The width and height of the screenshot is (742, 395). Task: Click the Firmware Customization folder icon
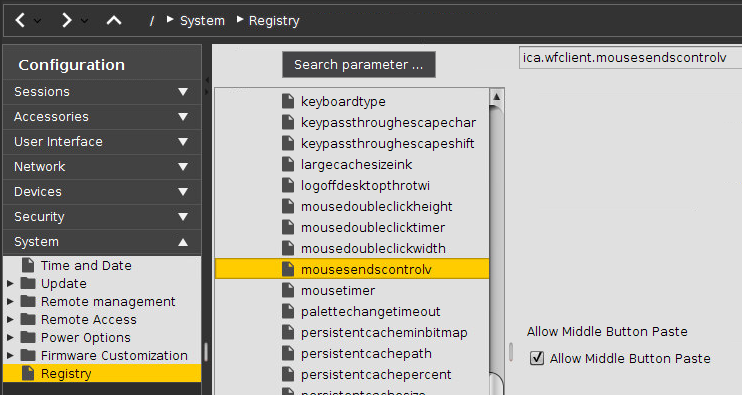point(28,355)
